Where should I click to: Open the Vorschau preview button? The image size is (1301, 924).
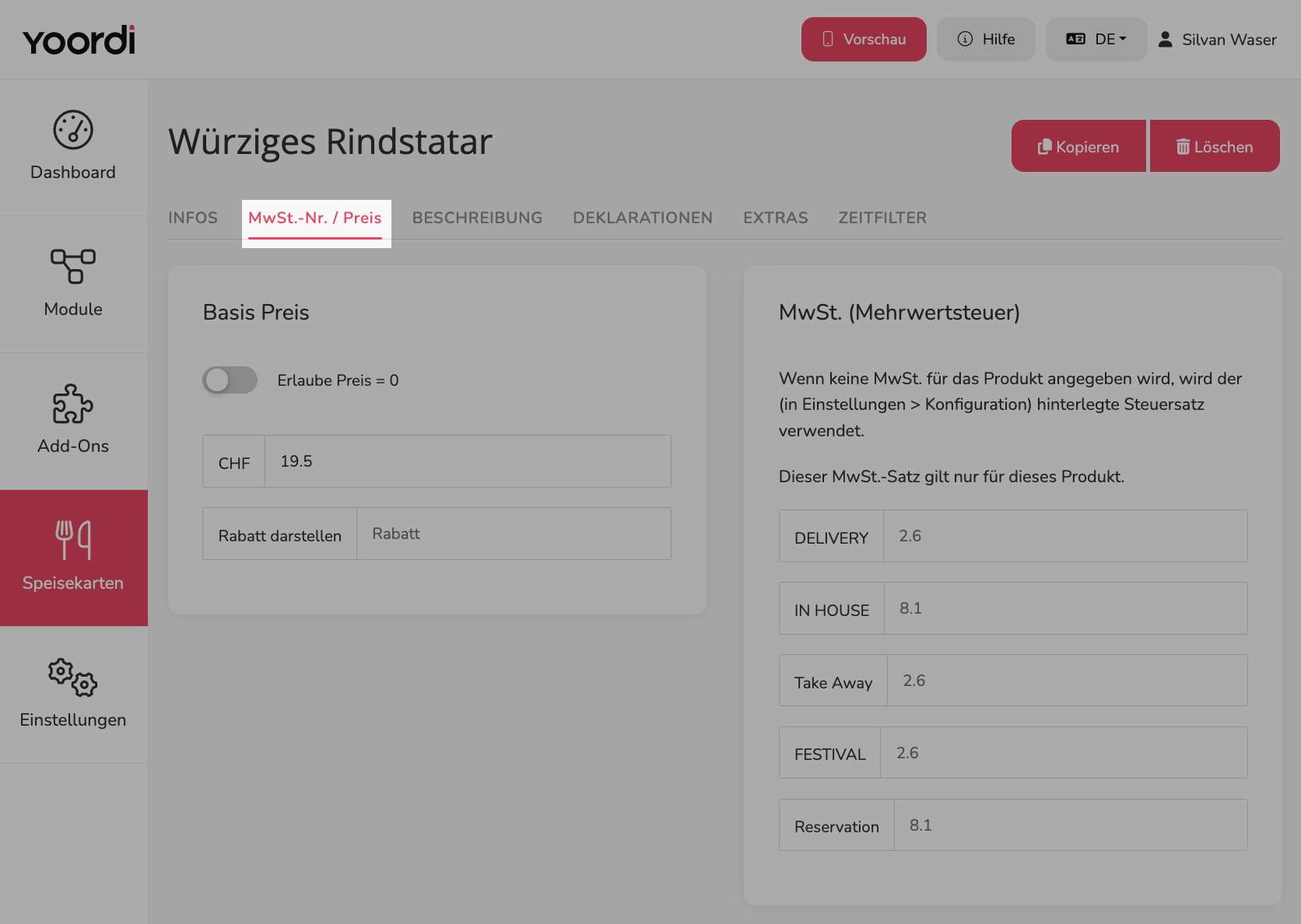(x=864, y=39)
